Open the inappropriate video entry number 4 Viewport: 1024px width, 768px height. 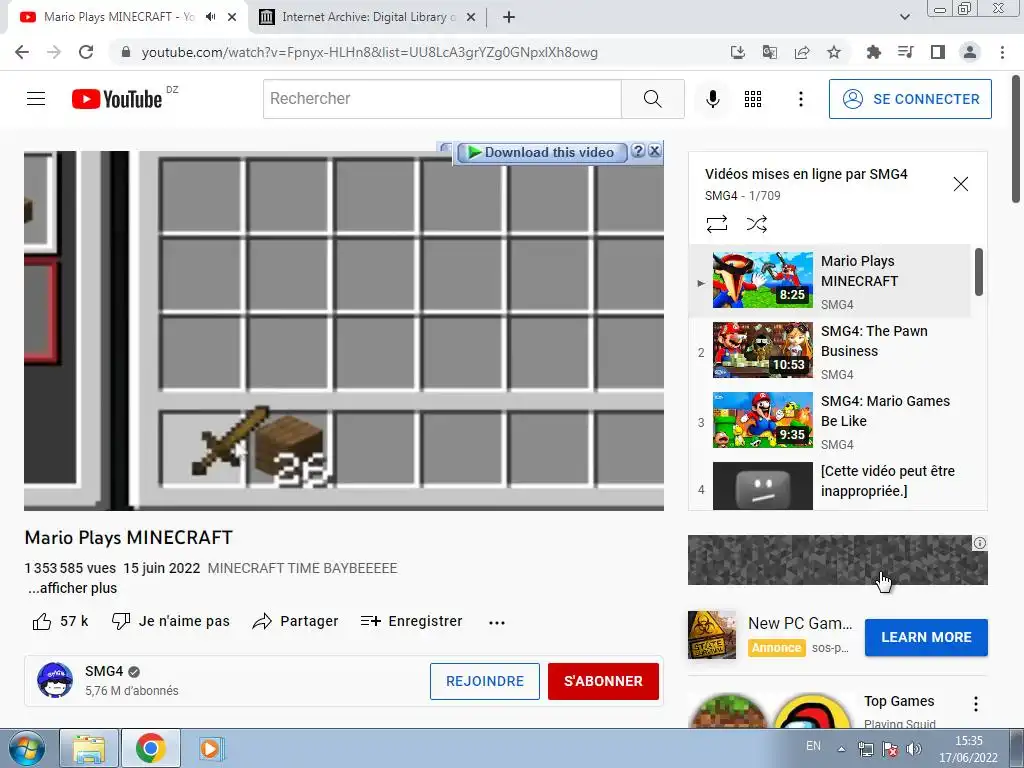tap(829, 485)
